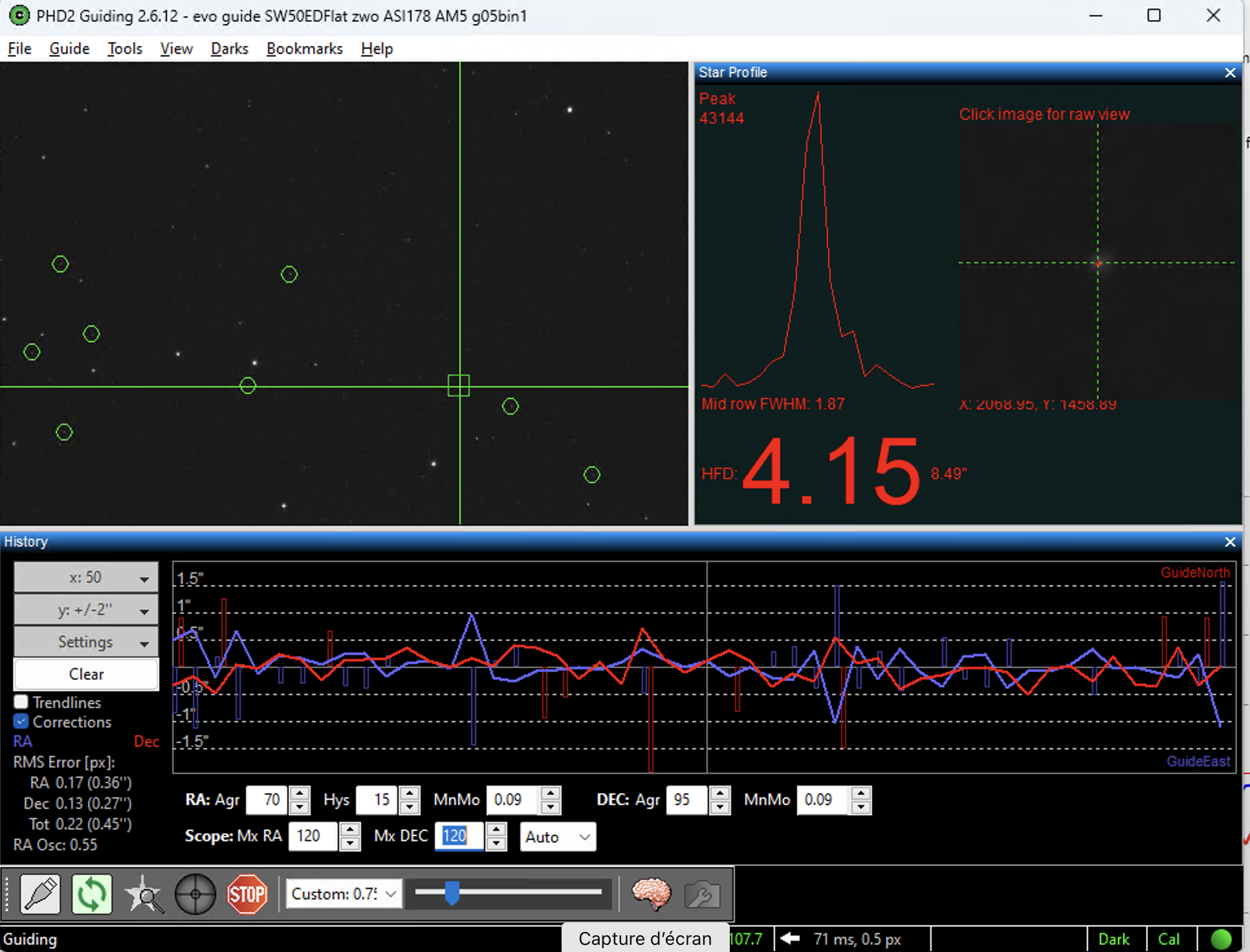Increase Mx RA with up arrow
The image size is (1250, 952).
[x=349, y=830]
